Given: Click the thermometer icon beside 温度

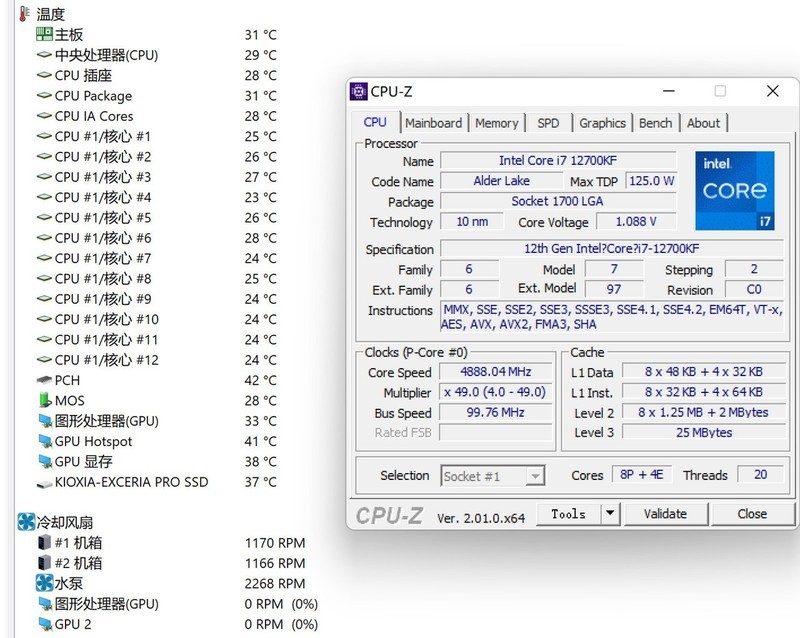Looking at the screenshot, I should point(24,14).
